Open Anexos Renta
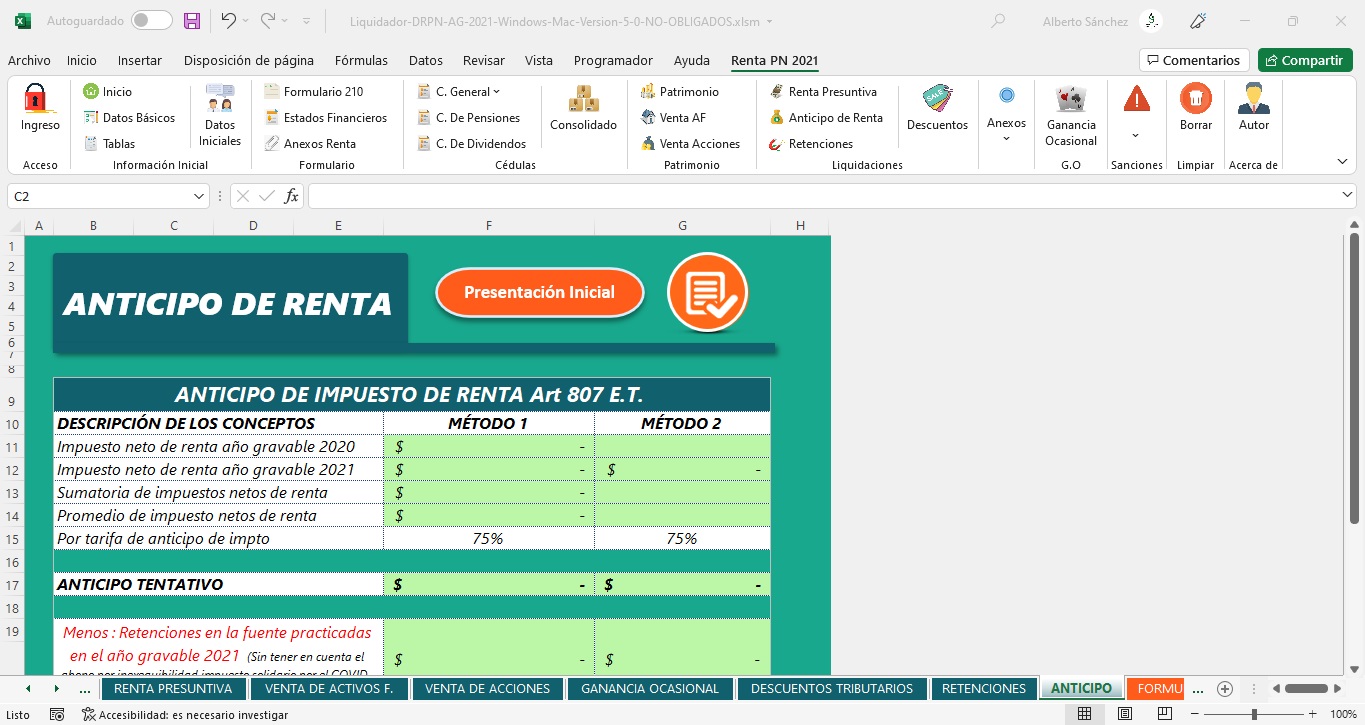 tap(310, 143)
